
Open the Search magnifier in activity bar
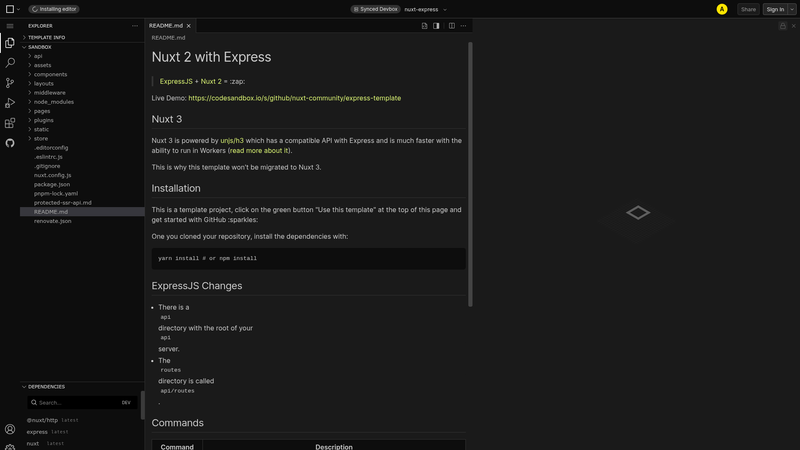[10, 63]
